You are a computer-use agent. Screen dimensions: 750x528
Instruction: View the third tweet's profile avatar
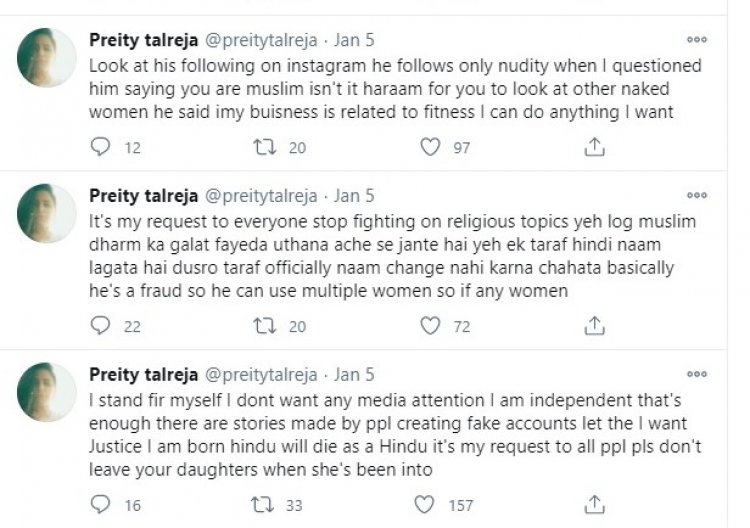[46, 392]
